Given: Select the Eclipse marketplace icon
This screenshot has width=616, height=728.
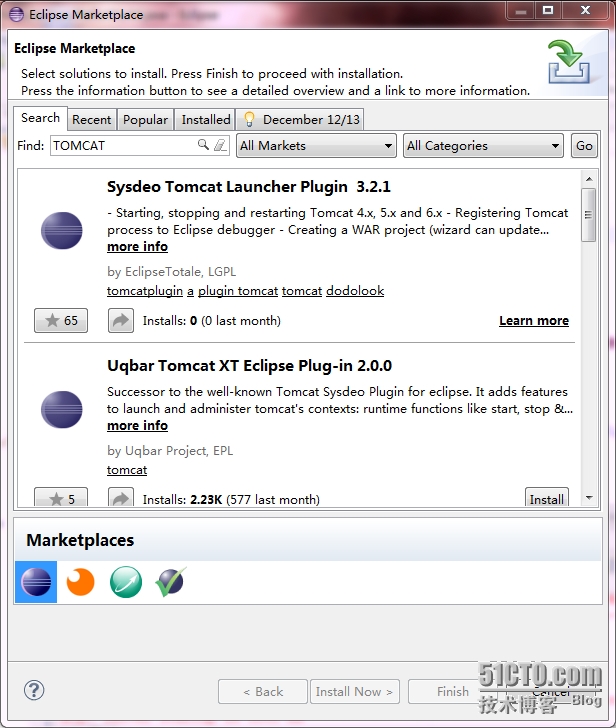Looking at the screenshot, I should click(36, 582).
